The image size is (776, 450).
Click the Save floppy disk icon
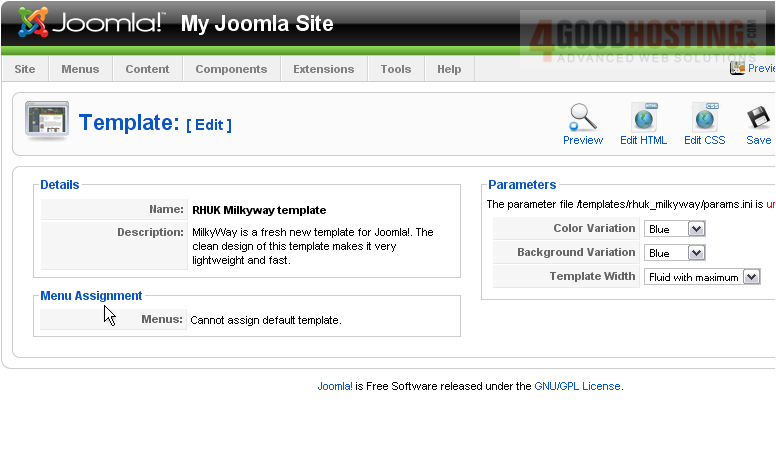[759, 118]
